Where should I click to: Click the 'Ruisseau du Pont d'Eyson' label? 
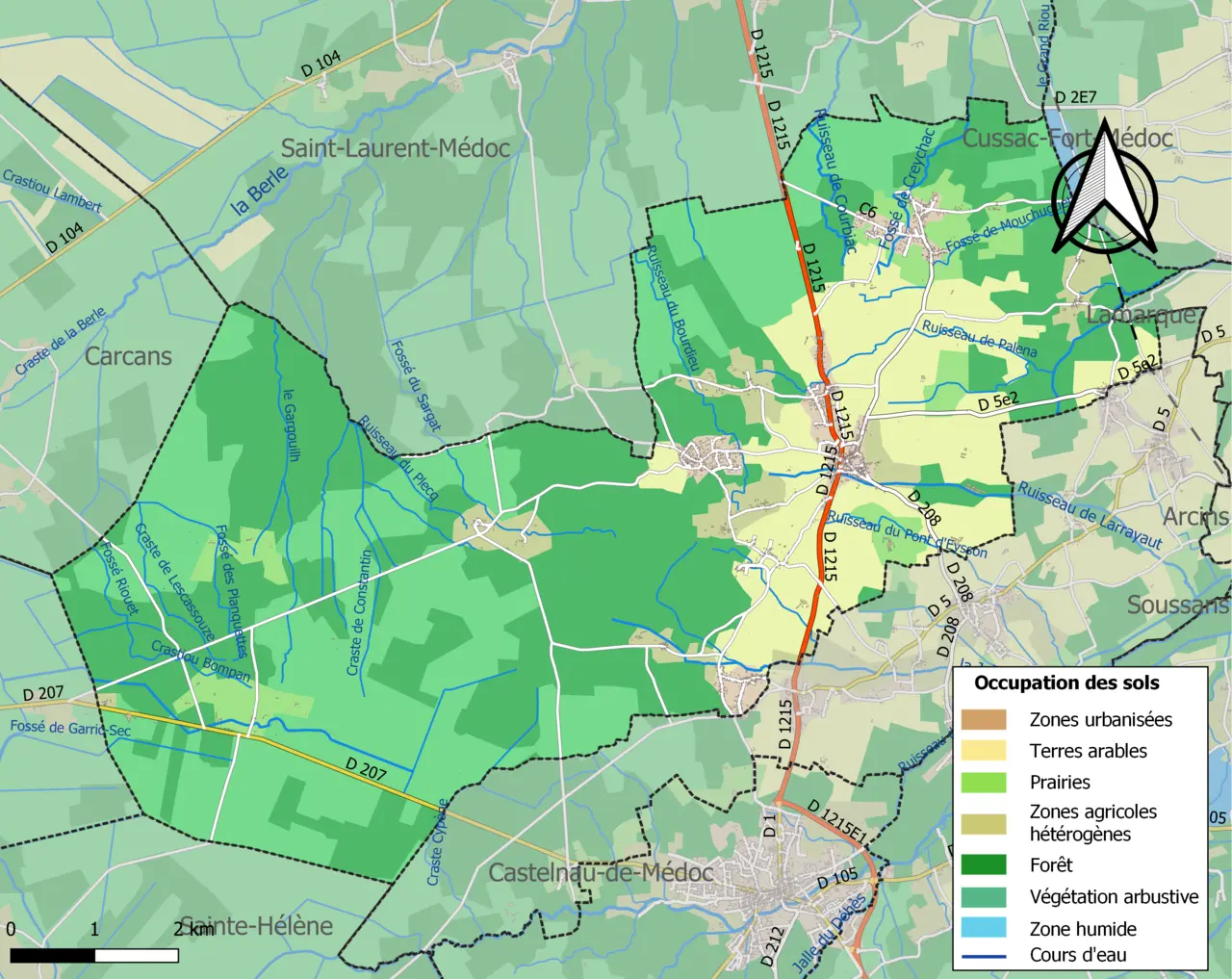(x=907, y=534)
